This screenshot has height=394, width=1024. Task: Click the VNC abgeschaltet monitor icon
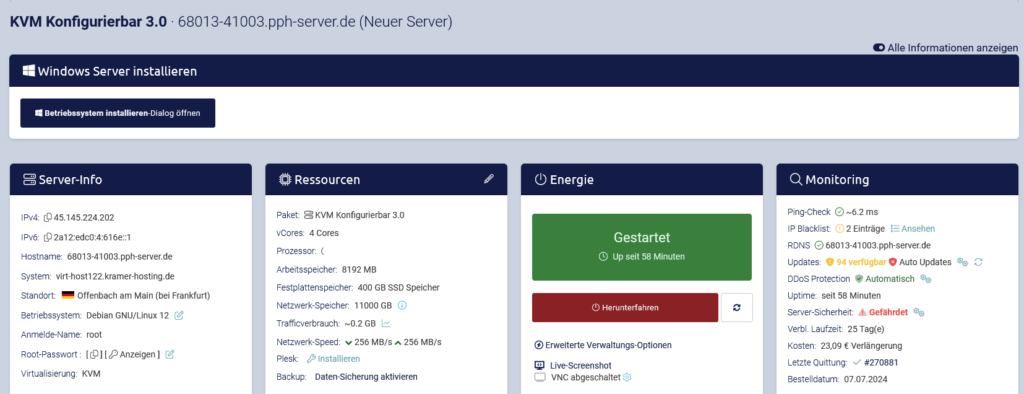539,377
